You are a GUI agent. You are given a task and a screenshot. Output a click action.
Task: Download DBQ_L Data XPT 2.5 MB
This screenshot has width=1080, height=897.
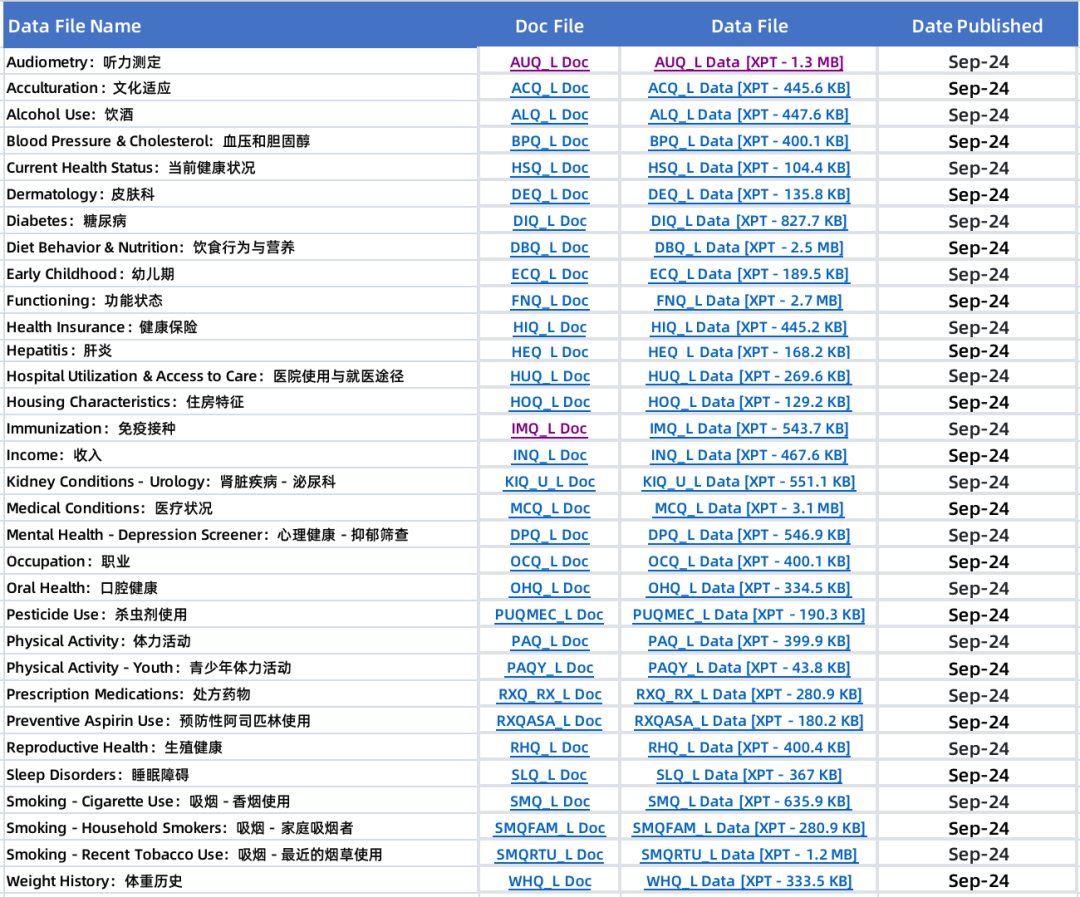click(749, 248)
